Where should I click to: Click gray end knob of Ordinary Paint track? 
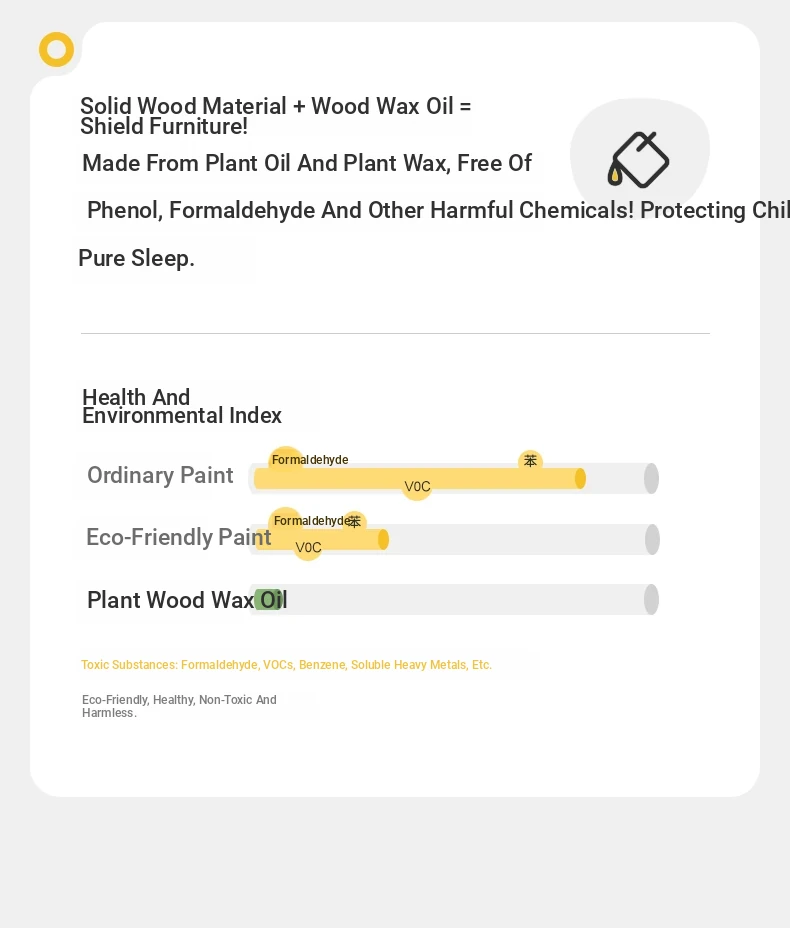tap(652, 478)
